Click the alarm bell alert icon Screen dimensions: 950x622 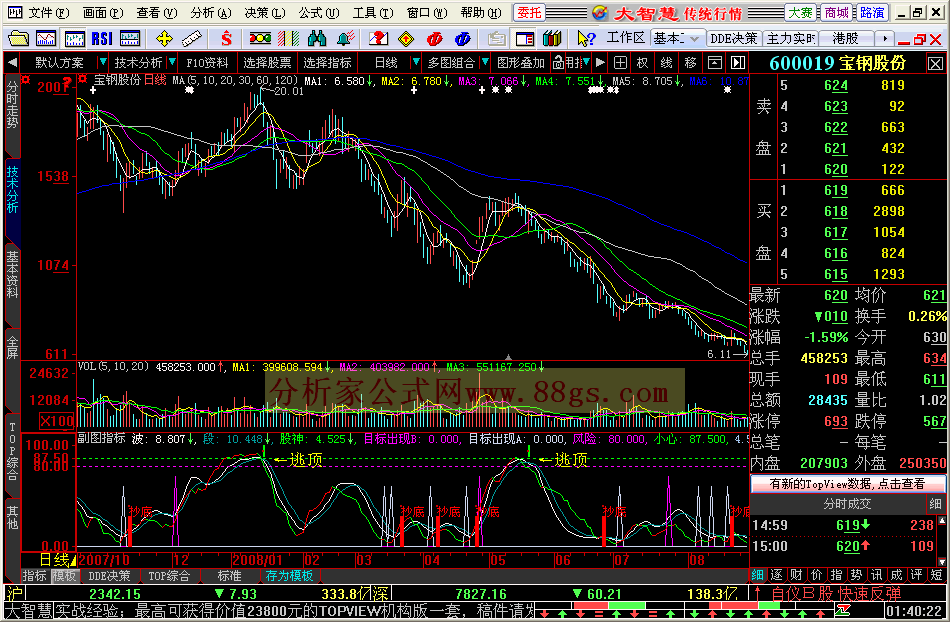[x=345, y=39]
